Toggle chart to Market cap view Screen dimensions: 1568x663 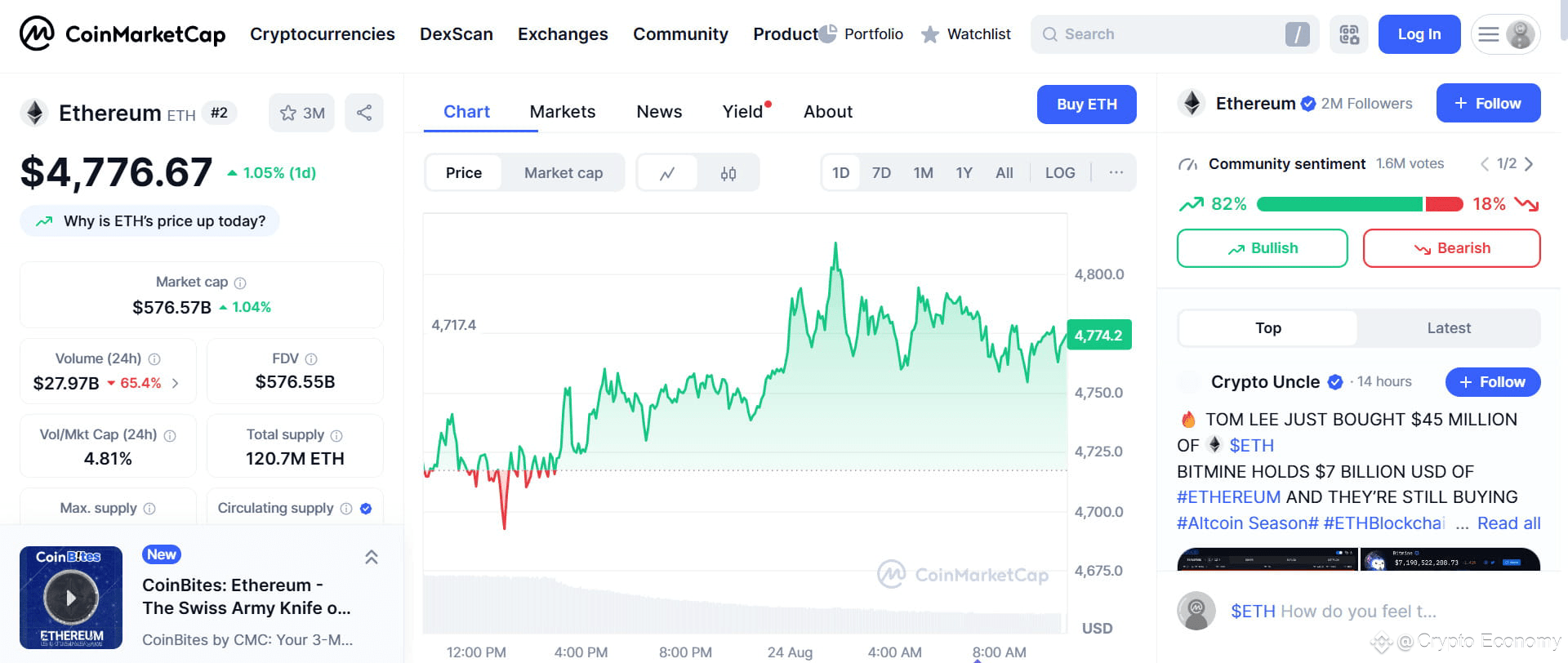point(563,173)
